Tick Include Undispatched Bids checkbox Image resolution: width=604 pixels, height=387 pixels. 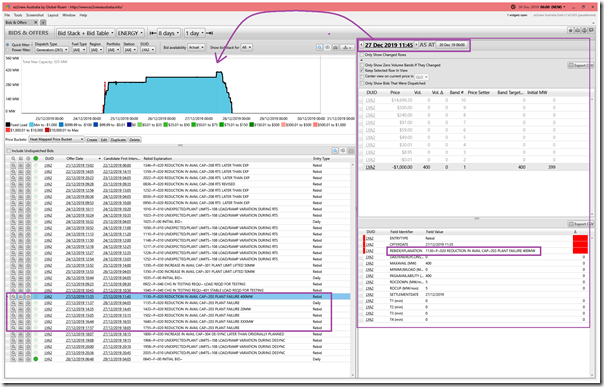pos(8,151)
